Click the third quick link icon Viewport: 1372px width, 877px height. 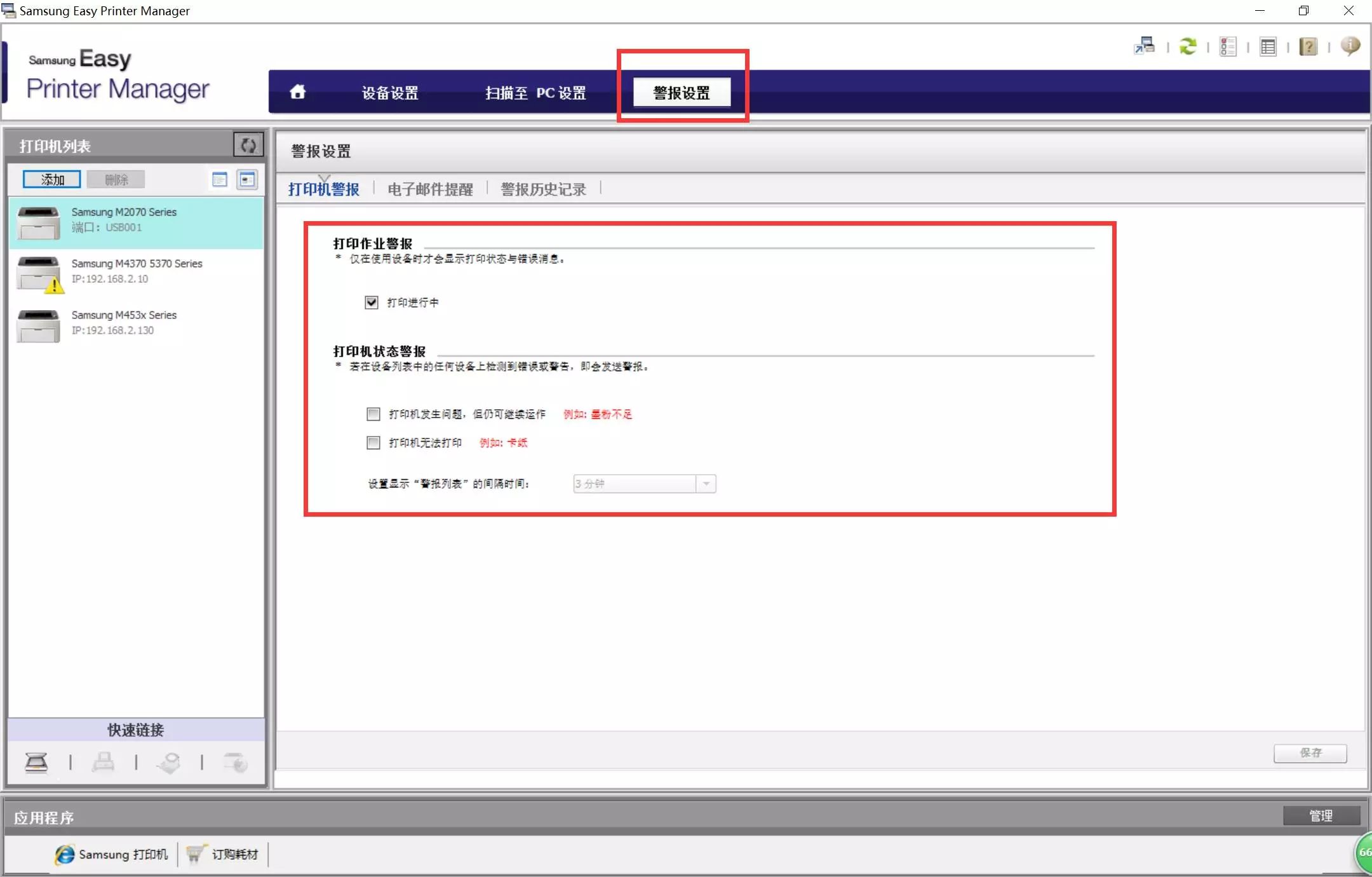tap(169, 763)
